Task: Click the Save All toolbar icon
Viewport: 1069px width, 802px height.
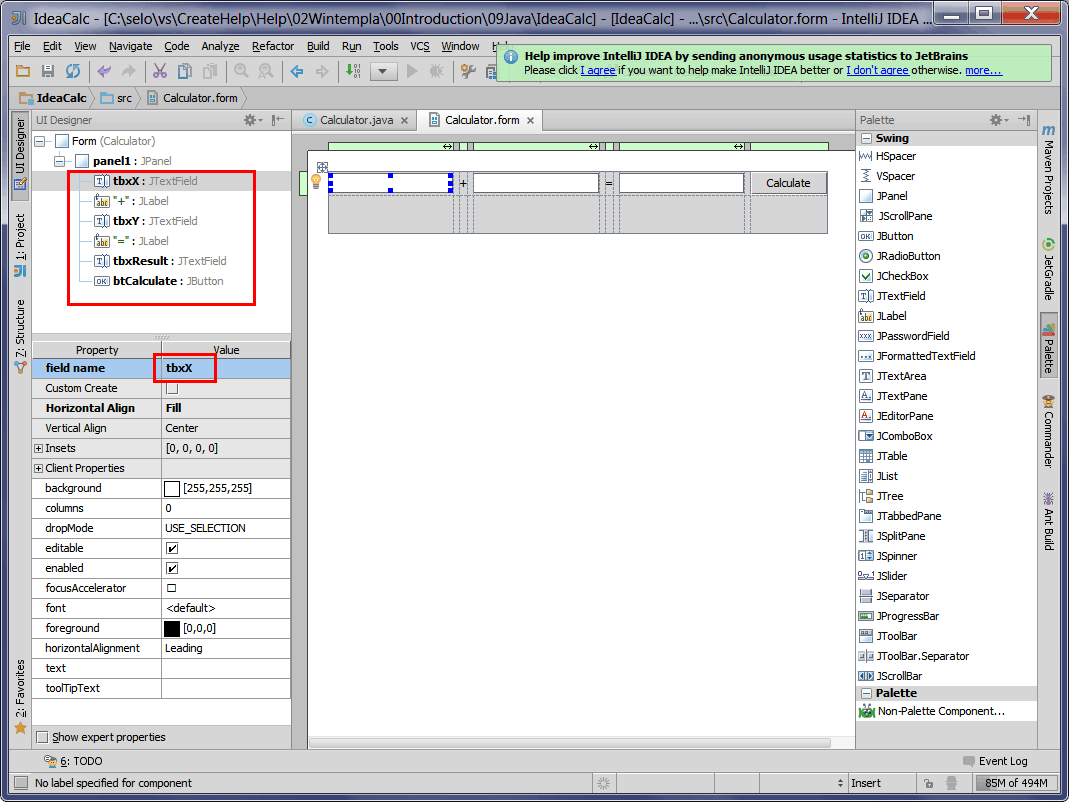Action: pos(48,71)
